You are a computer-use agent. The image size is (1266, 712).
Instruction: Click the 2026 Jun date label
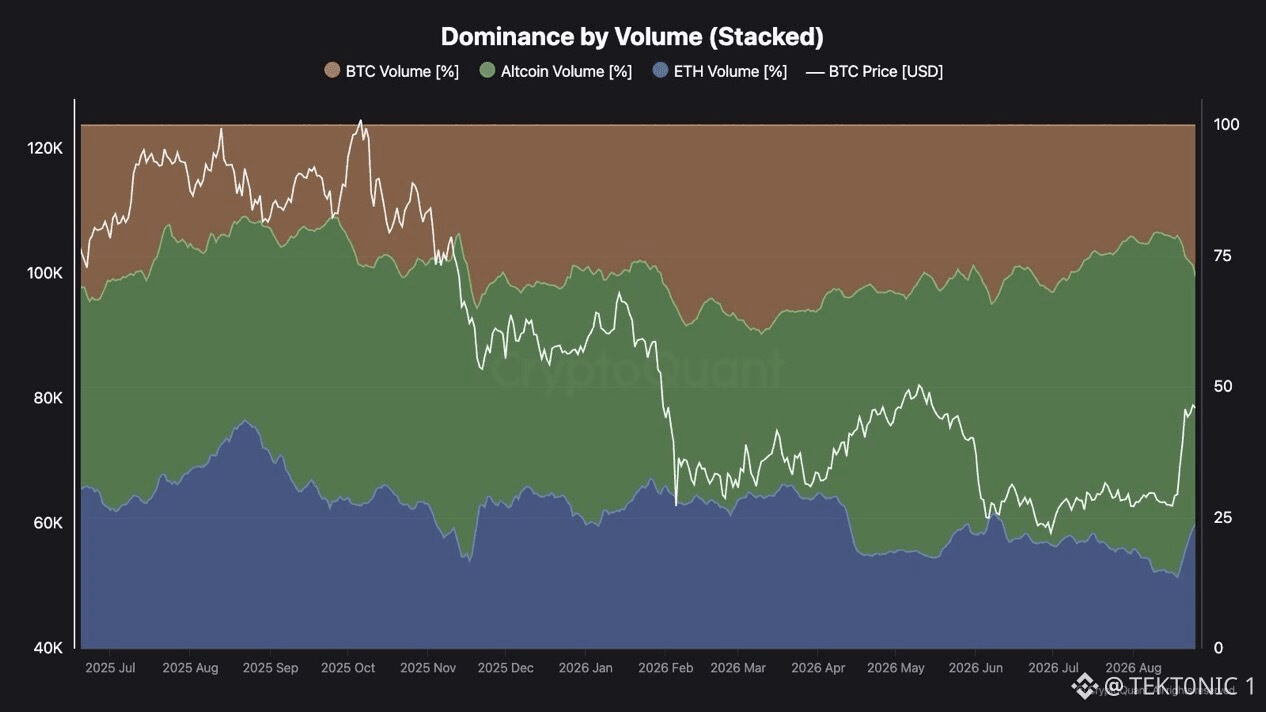point(975,667)
